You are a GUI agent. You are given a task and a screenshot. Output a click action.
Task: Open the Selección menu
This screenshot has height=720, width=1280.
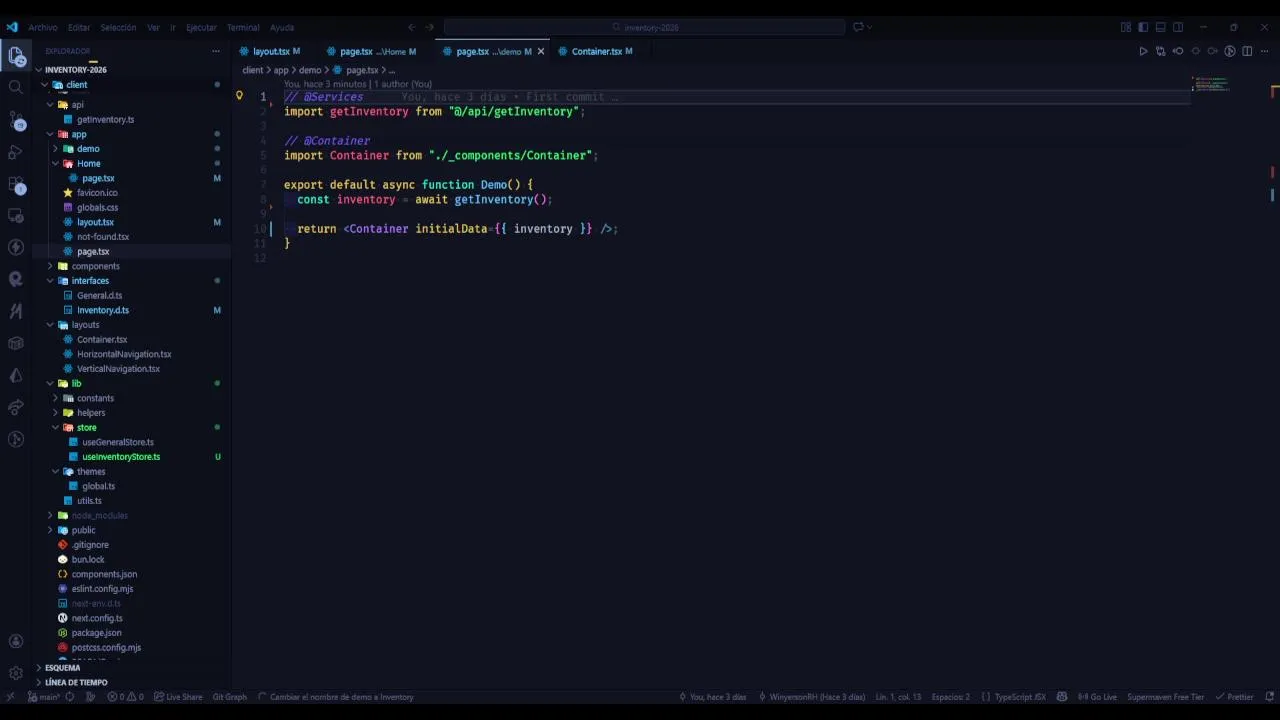click(118, 27)
